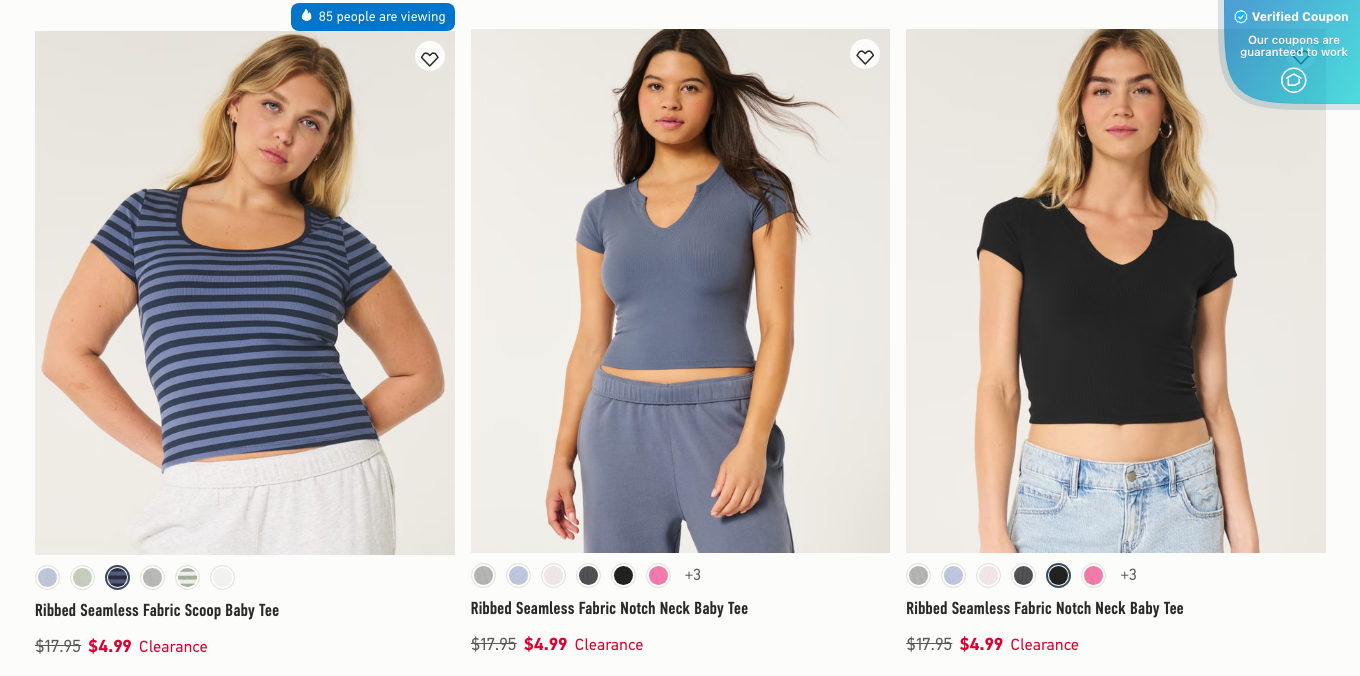Open the middle Notch Neck Baby Tee title
This screenshot has width=1360, height=676.
point(609,608)
